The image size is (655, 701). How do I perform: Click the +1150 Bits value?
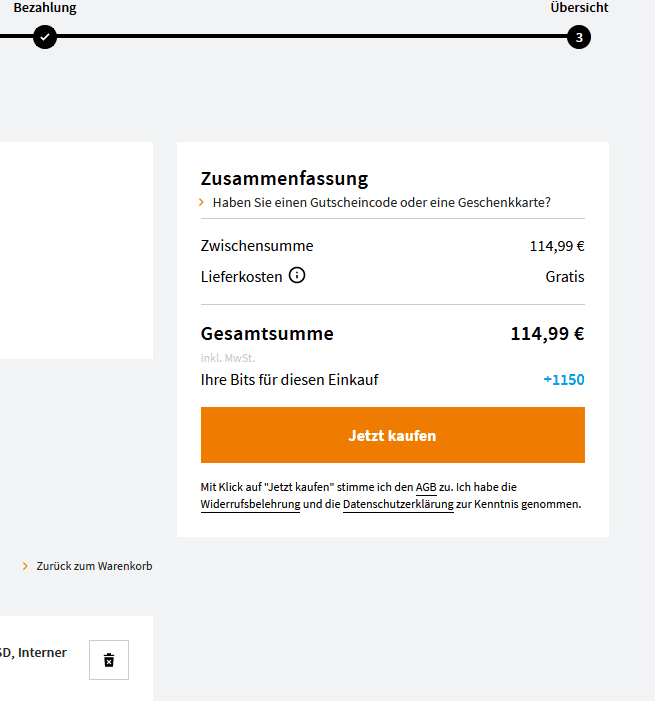564,380
